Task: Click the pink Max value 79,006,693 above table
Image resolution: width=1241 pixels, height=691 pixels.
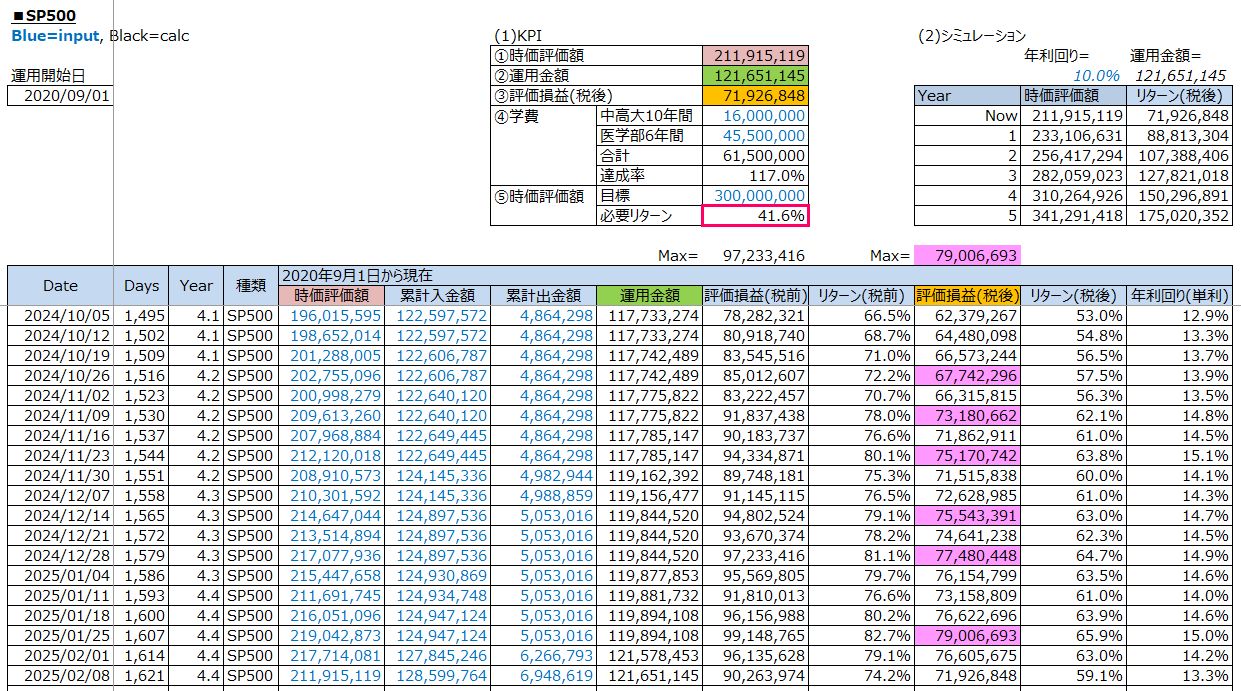Action: (968, 256)
